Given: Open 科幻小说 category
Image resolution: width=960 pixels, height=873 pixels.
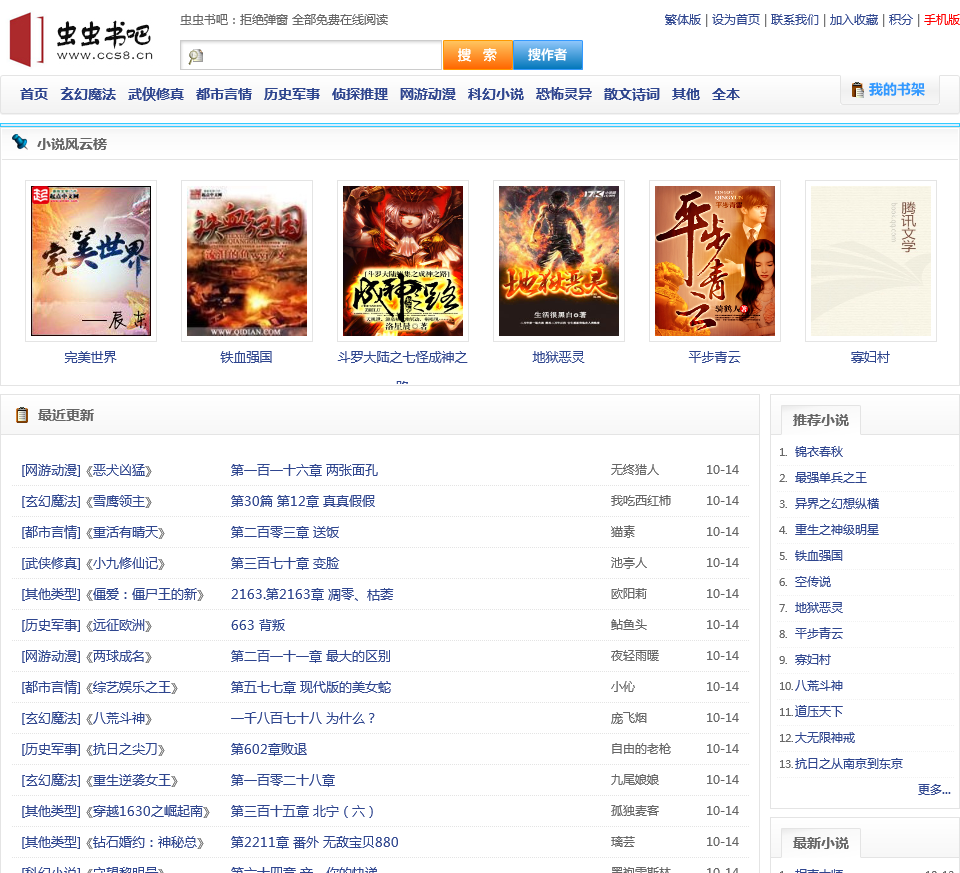Looking at the screenshot, I should point(496,94).
